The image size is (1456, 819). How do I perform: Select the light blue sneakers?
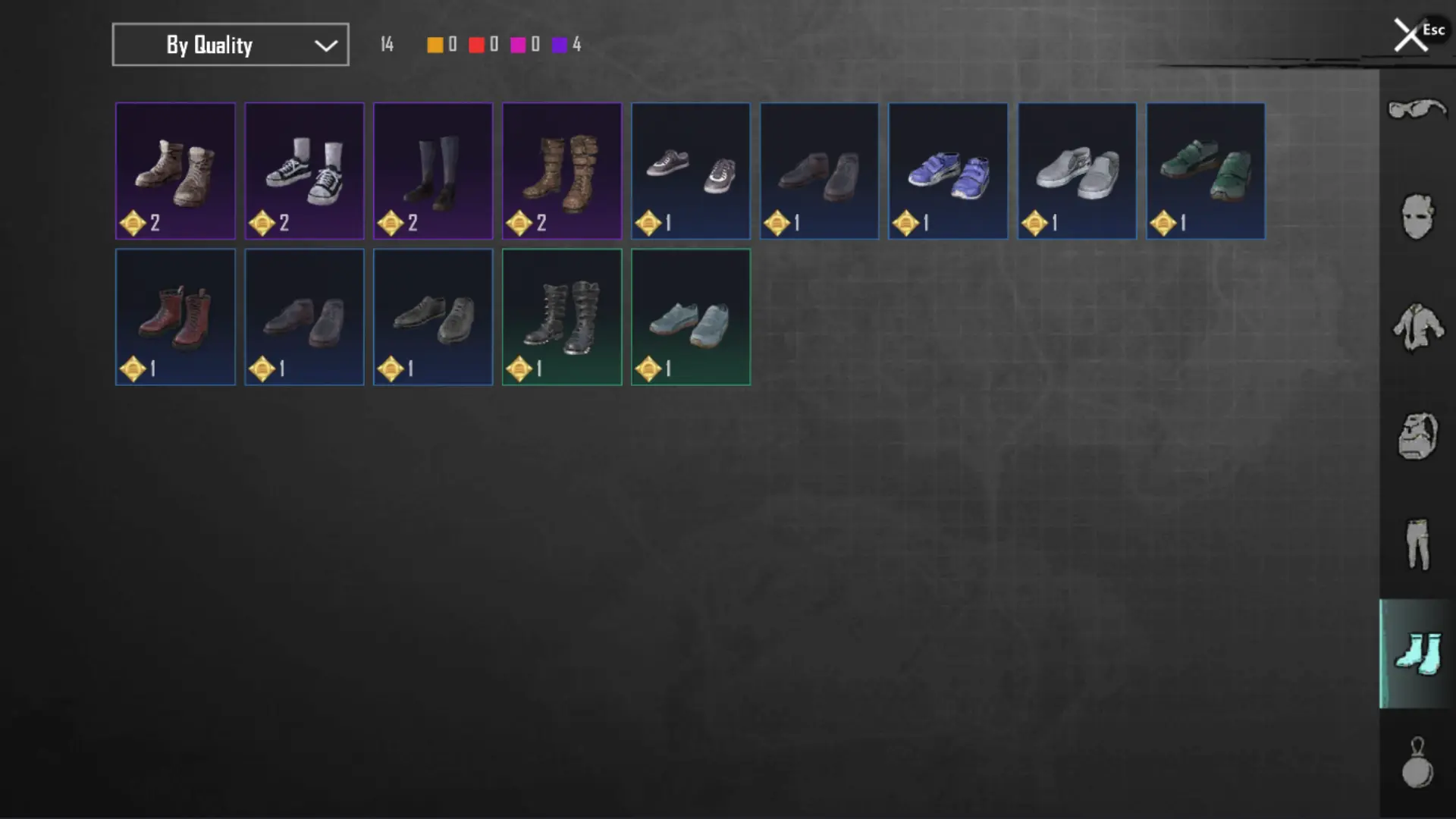(x=691, y=317)
